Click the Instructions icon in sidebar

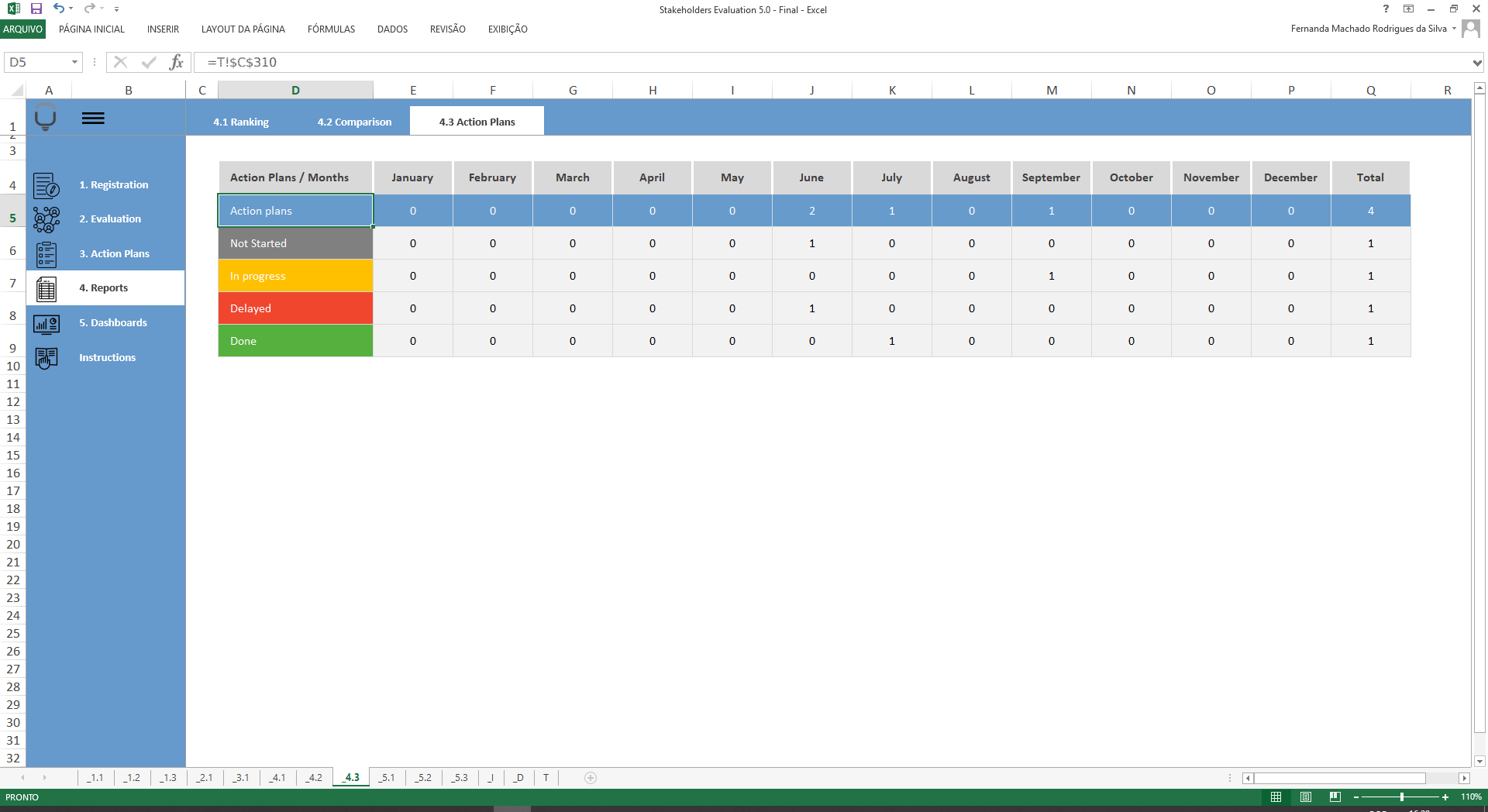tap(46, 357)
